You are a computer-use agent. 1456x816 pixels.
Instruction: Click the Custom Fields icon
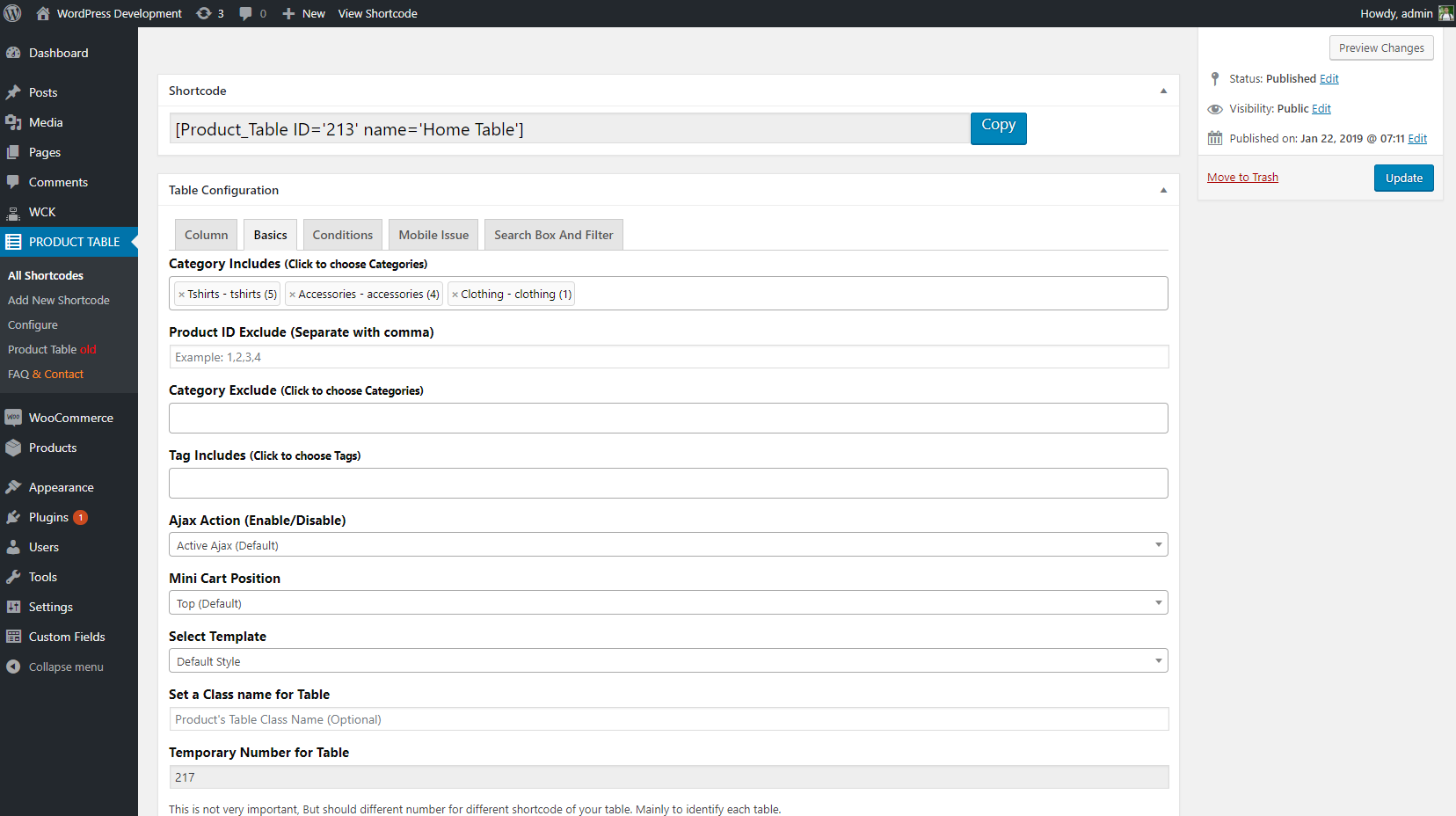[13, 637]
